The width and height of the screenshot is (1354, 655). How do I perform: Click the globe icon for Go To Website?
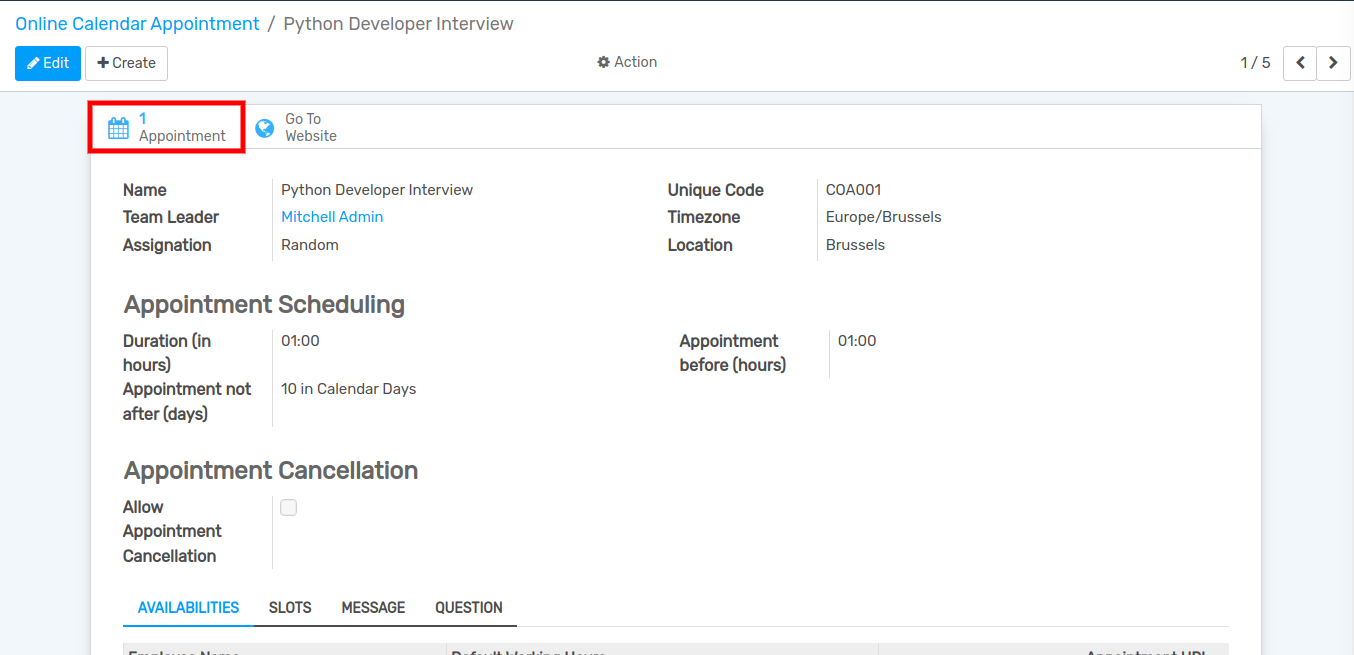pos(265,128)
